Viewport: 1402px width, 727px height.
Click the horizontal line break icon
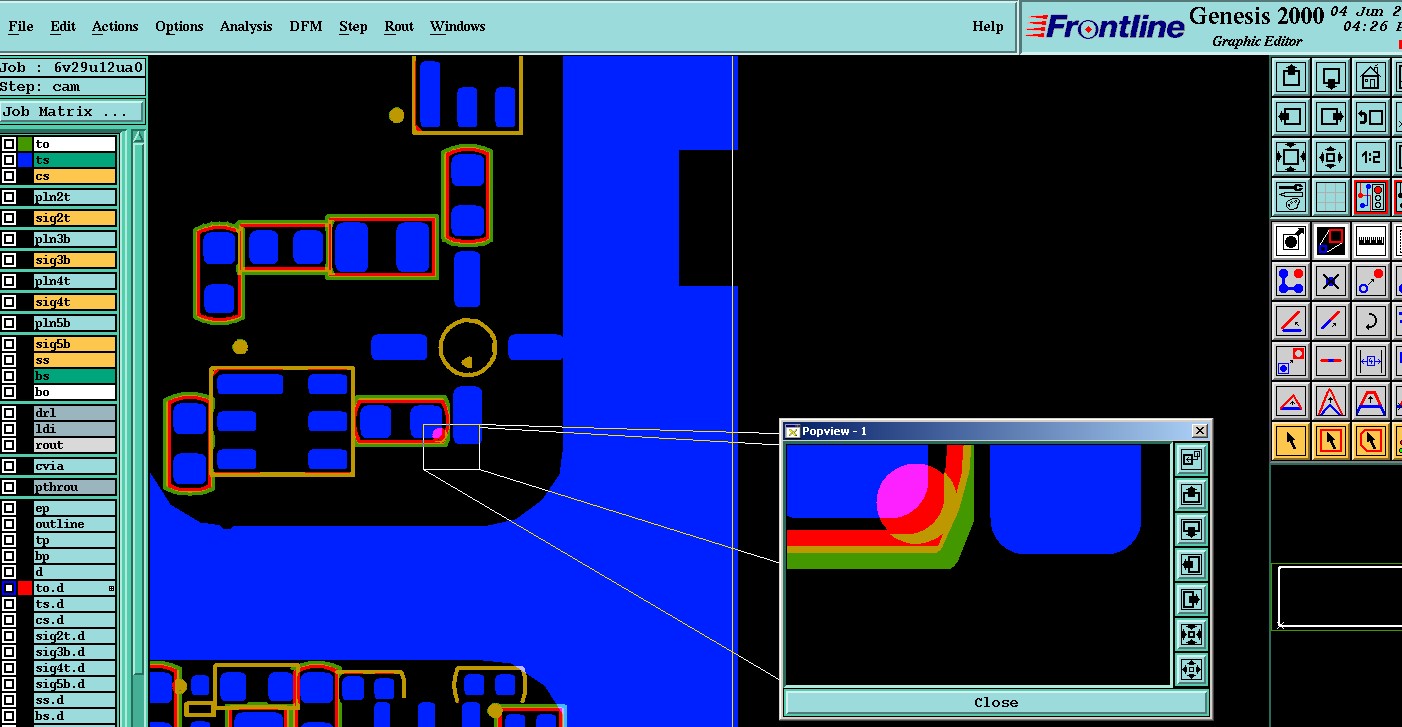1331,361
